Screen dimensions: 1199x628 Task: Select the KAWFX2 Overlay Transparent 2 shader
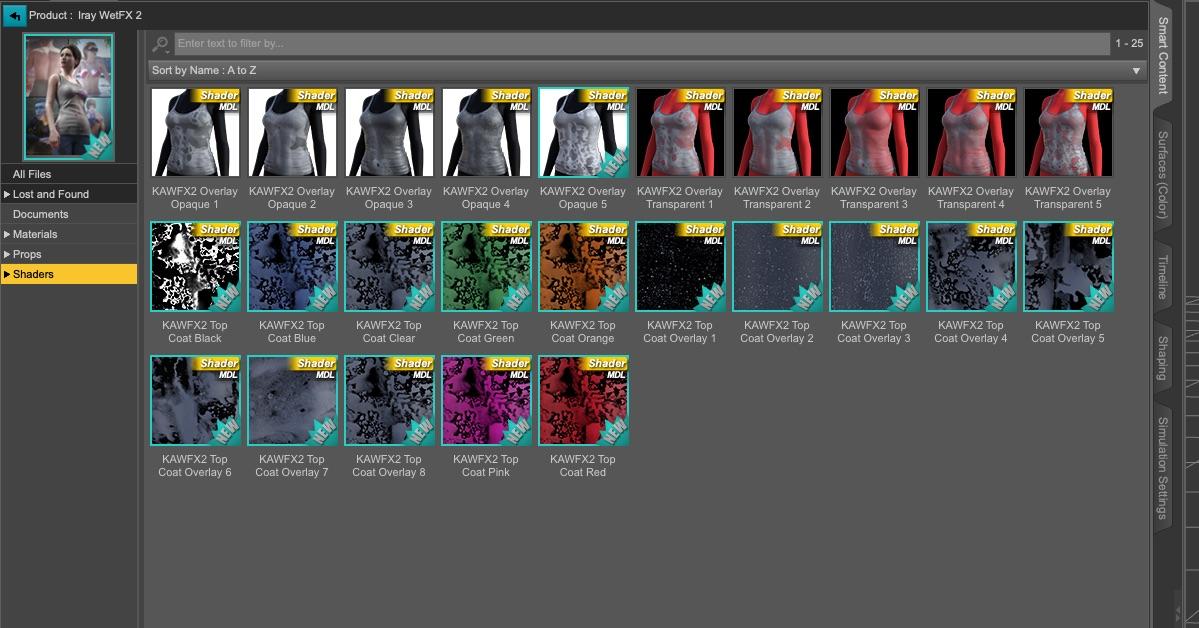point(778,132)
